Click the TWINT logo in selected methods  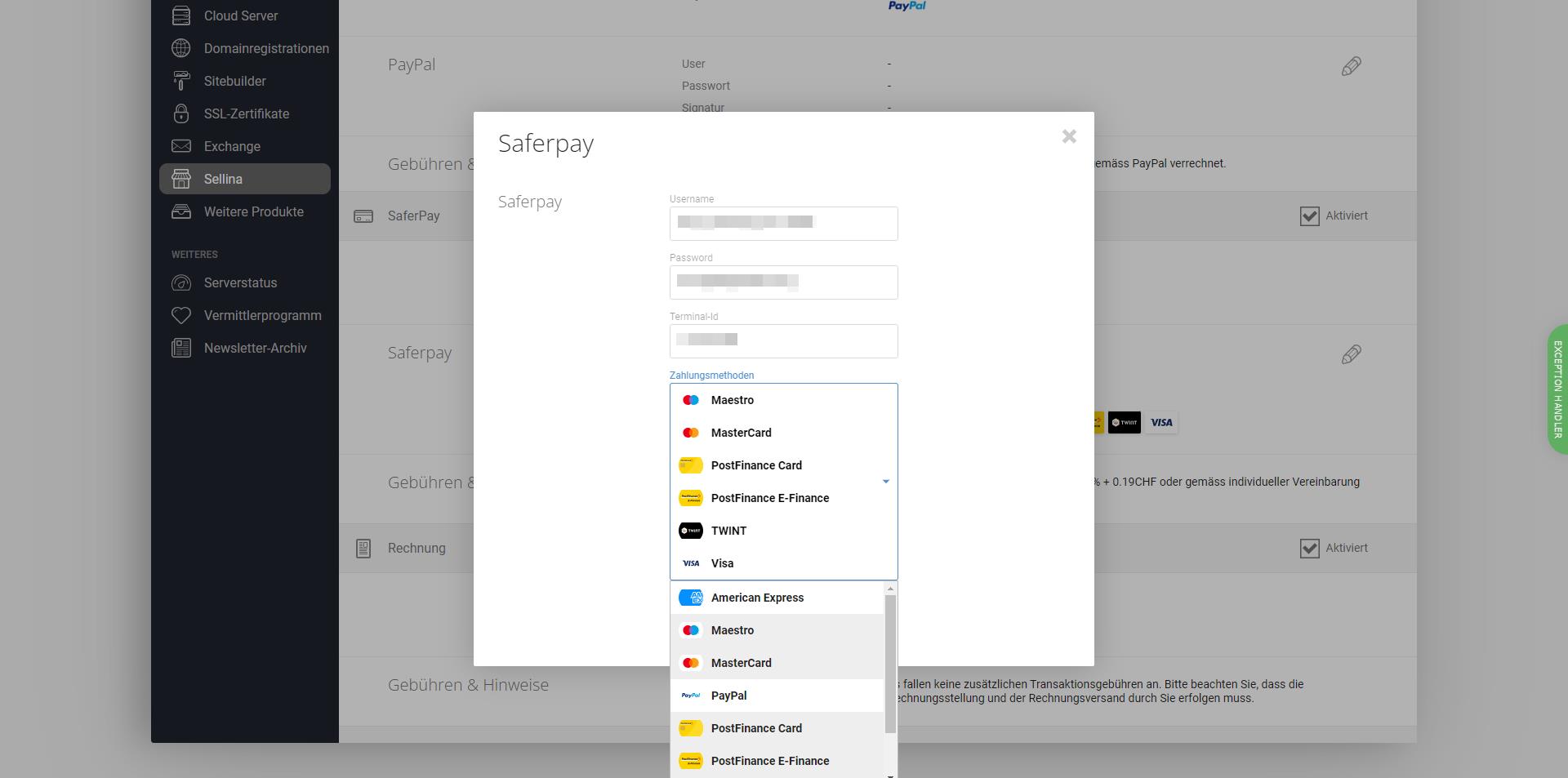pyautogui.click(x=691, y=531)
